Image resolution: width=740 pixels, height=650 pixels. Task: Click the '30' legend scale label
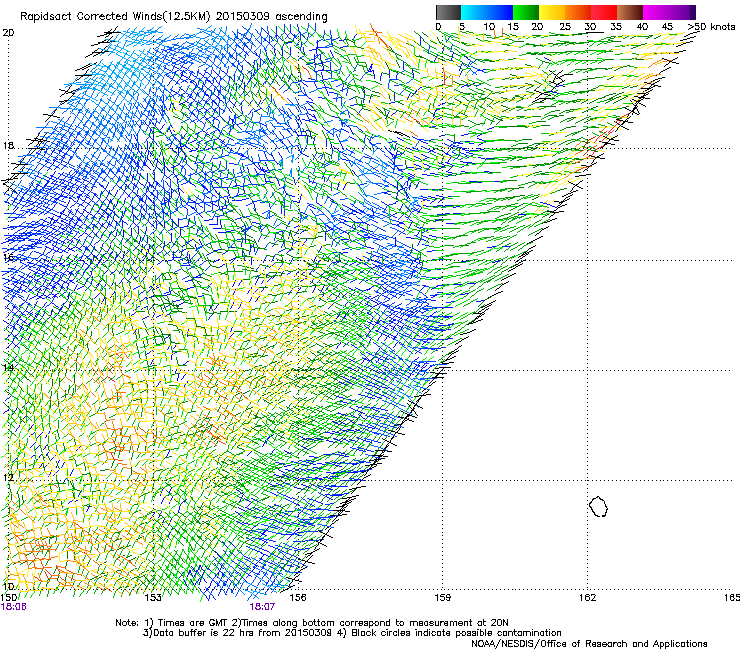point(590,27)
